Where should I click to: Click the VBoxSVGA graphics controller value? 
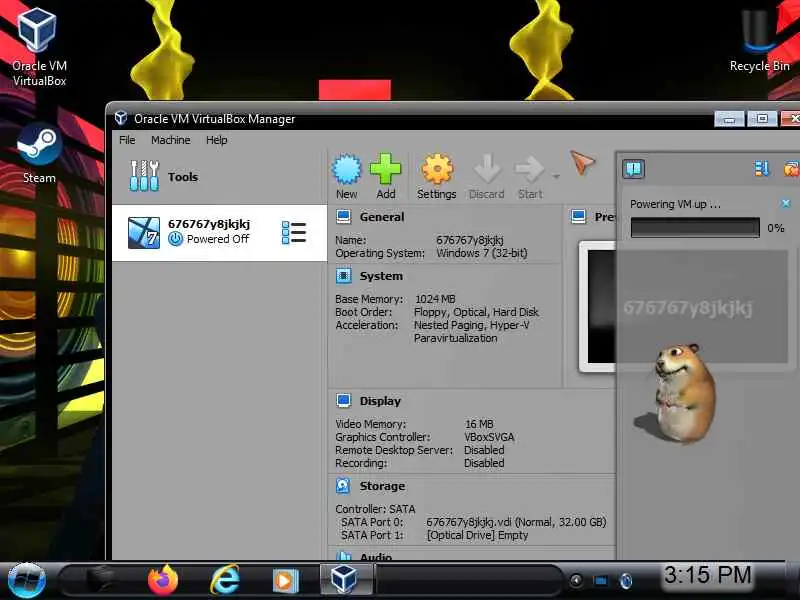(489, 437)
